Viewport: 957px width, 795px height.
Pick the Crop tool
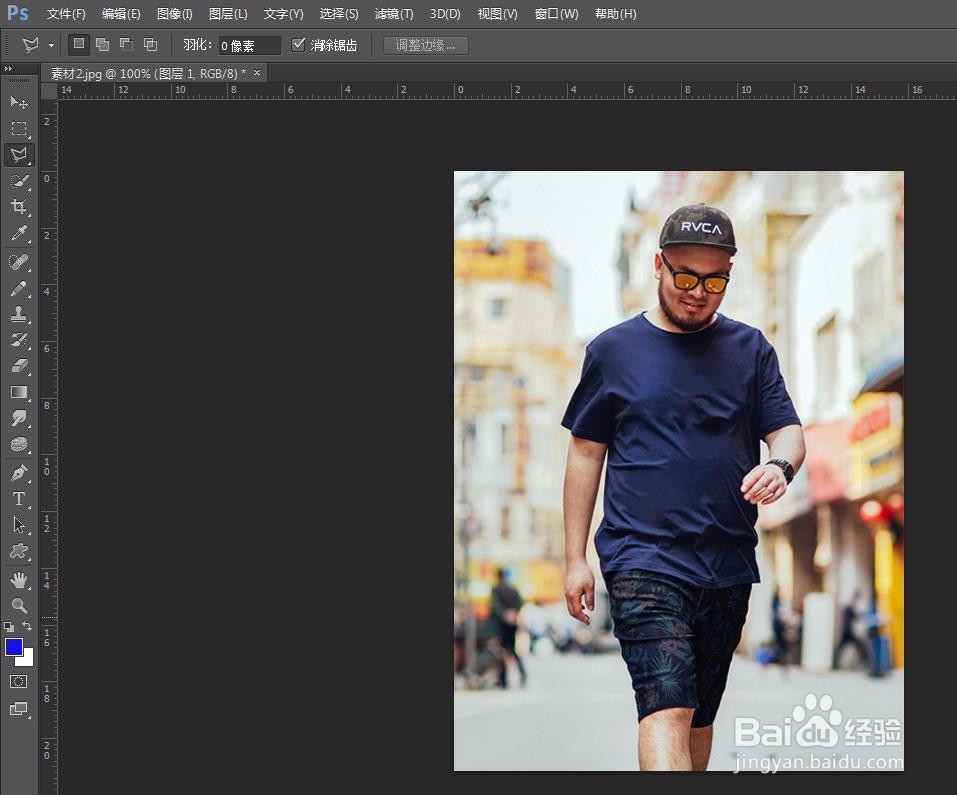click(x=19, y=207)
